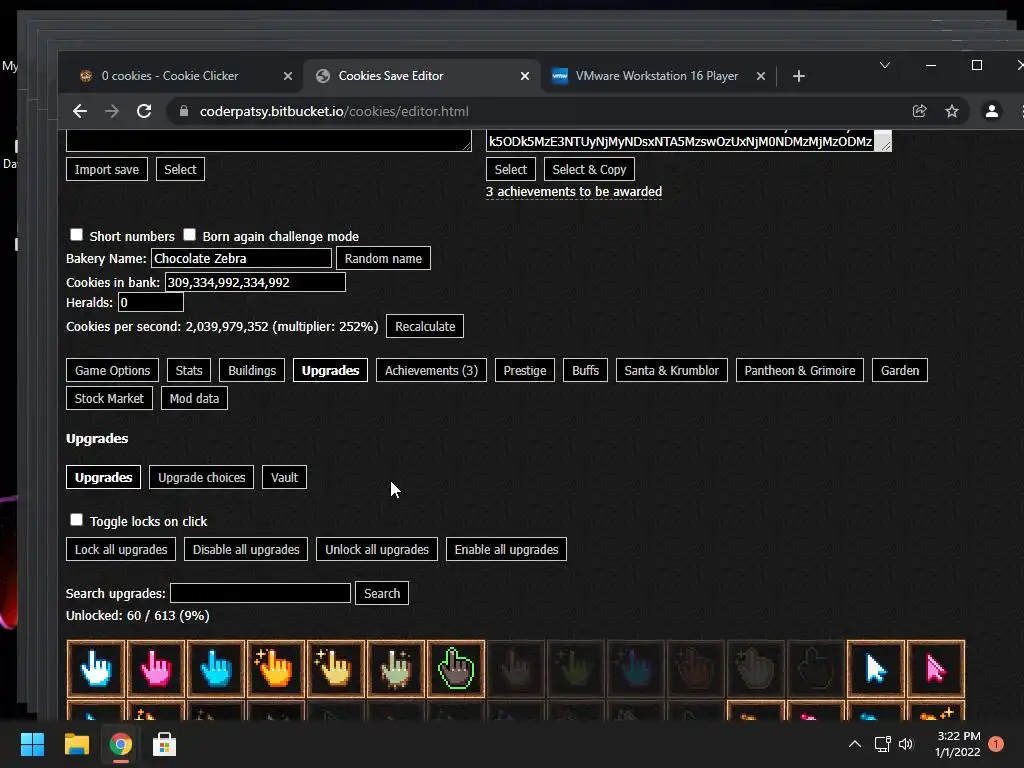The image size is (1024, 768).
Task: Click the browser address bar URL
Action: tap(334, 111)
